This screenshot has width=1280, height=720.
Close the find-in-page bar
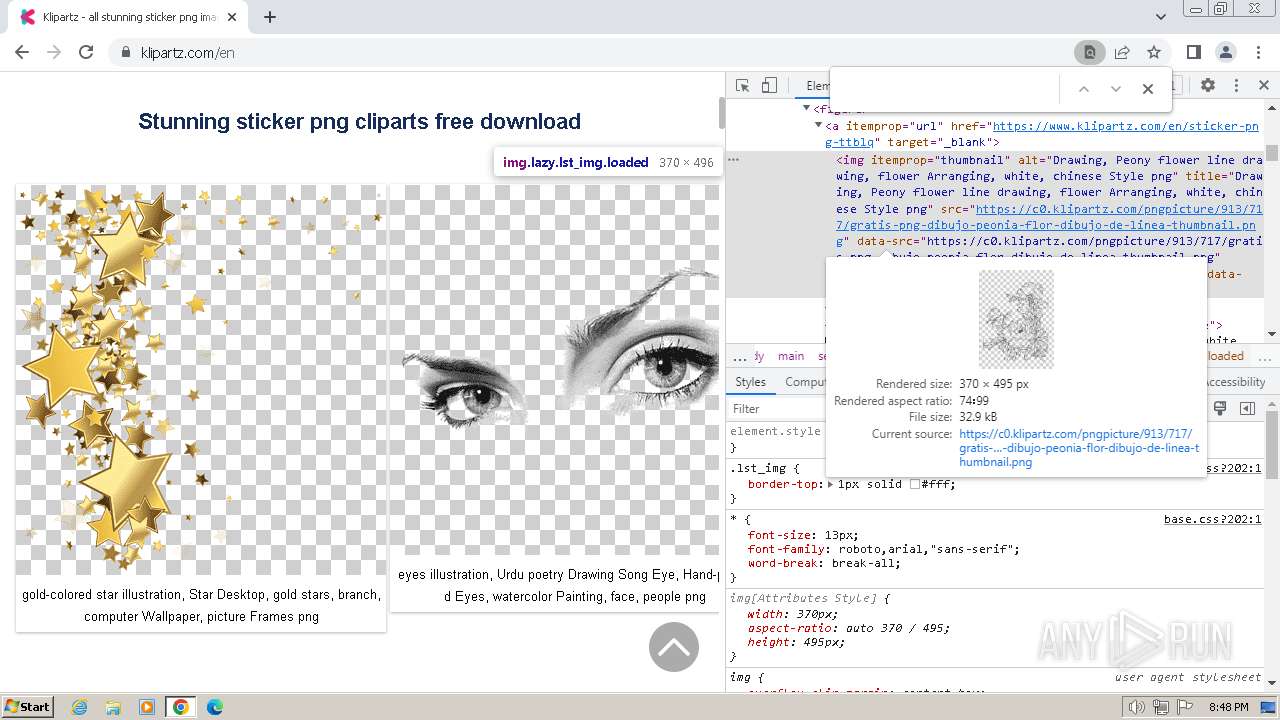click(x=1148, y=89)
